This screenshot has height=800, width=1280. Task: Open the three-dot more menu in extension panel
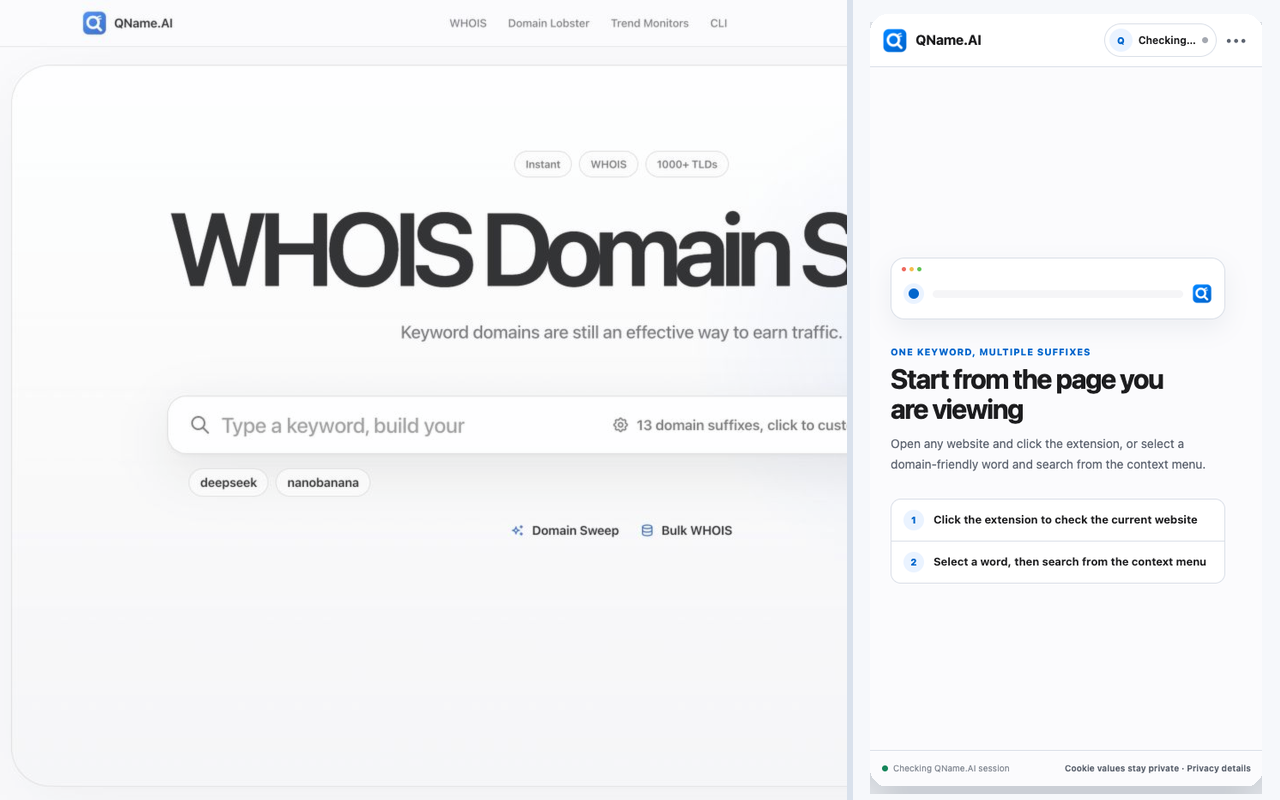pyautogui.click(x=1236, y=41)
